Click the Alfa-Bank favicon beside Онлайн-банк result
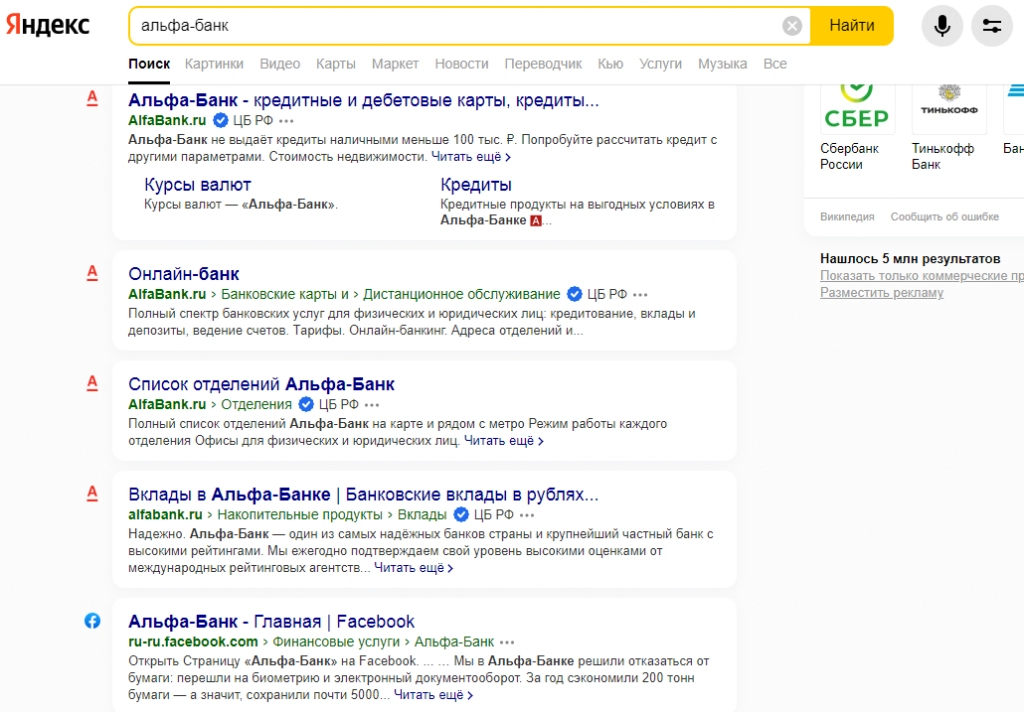1024x712 pixels. tap(93, 273)
